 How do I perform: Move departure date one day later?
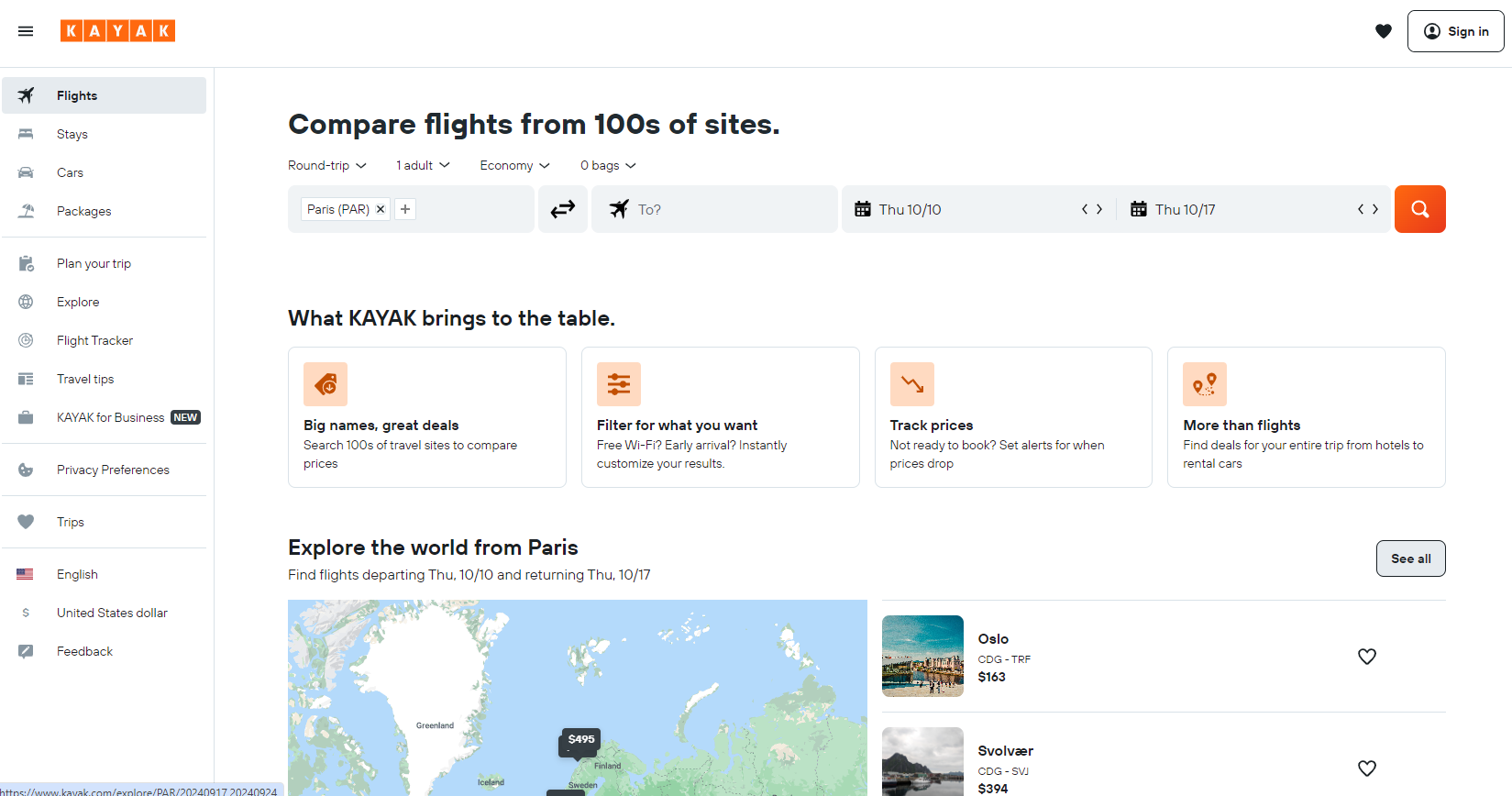(1099, 209)
